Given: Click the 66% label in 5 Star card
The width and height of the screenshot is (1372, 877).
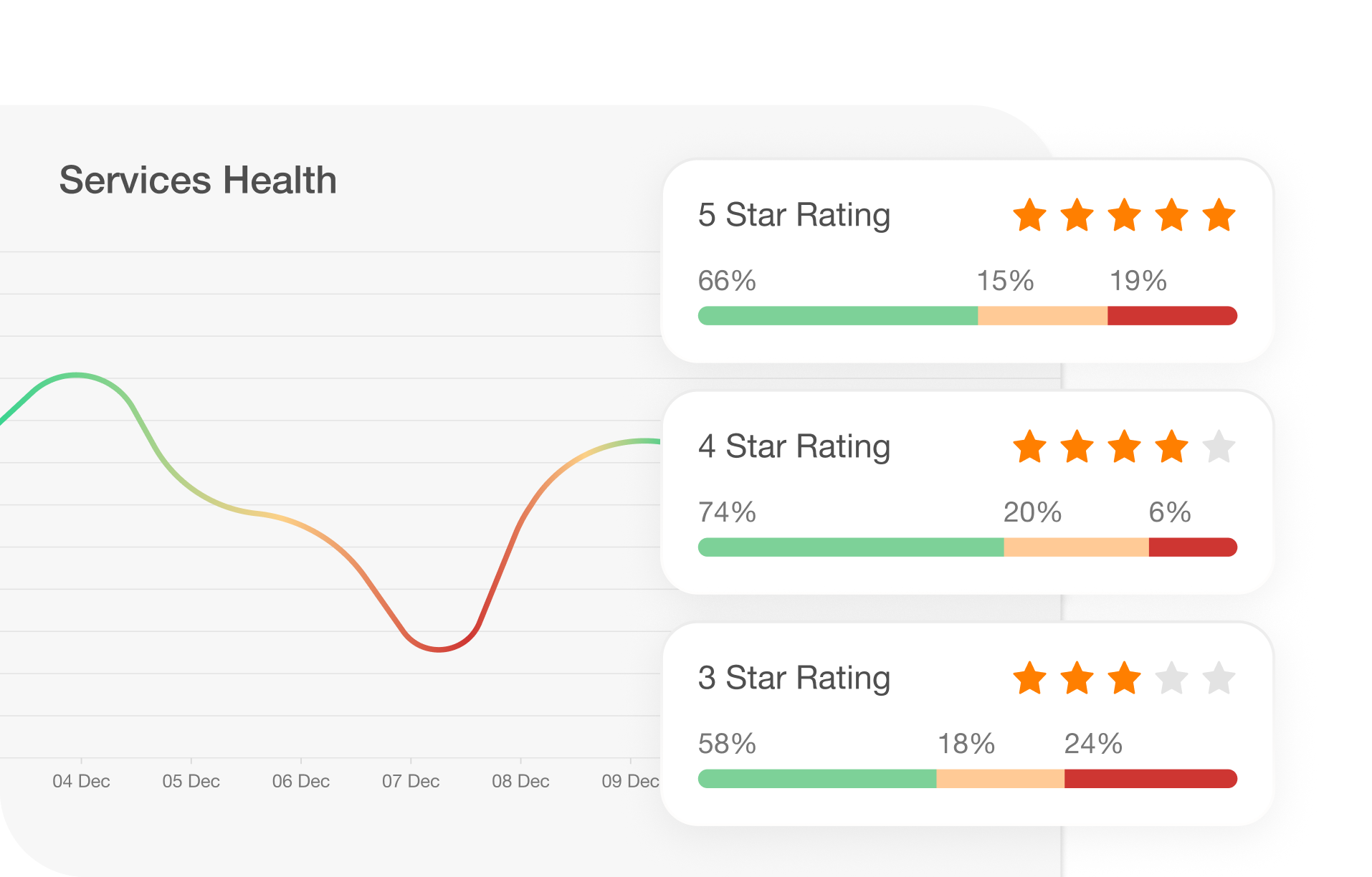Looking at the screenshot, I should 727,281.
